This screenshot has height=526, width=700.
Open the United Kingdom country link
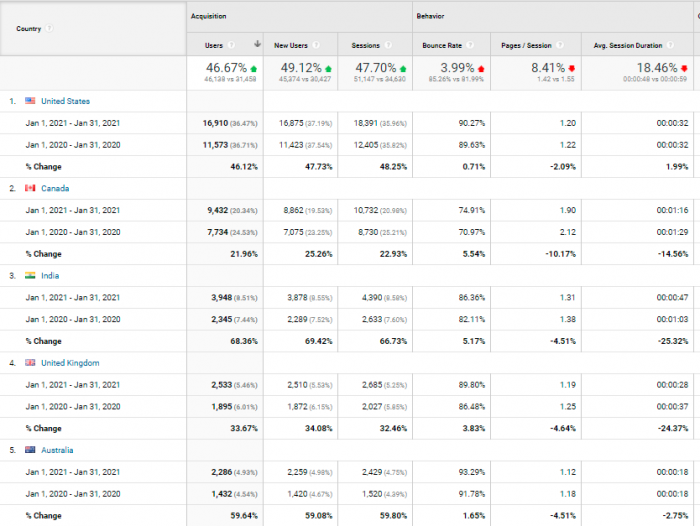coord(71,363)
